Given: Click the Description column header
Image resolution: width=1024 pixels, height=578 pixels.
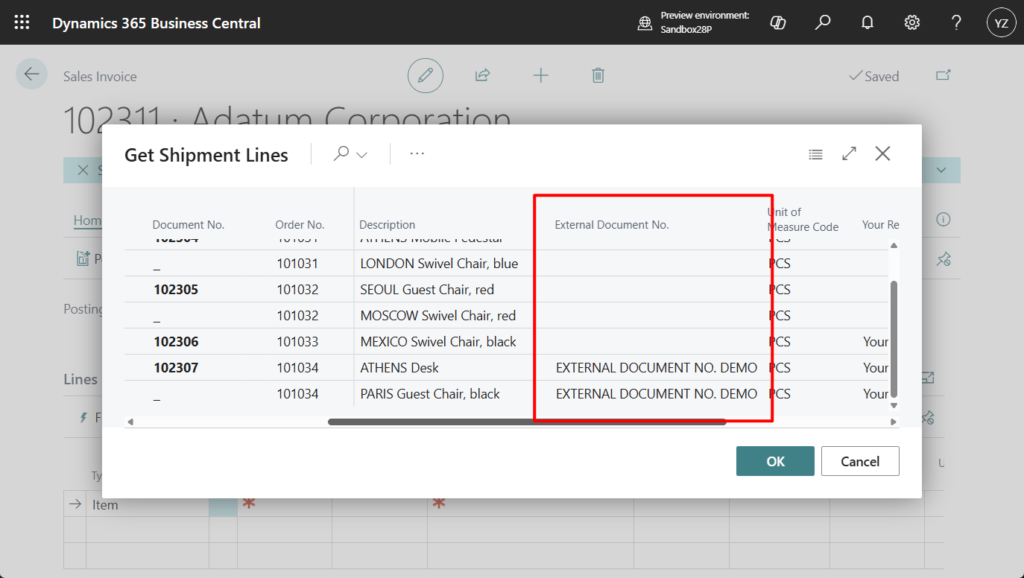Looking at the screenshot, I should [387, 225].
